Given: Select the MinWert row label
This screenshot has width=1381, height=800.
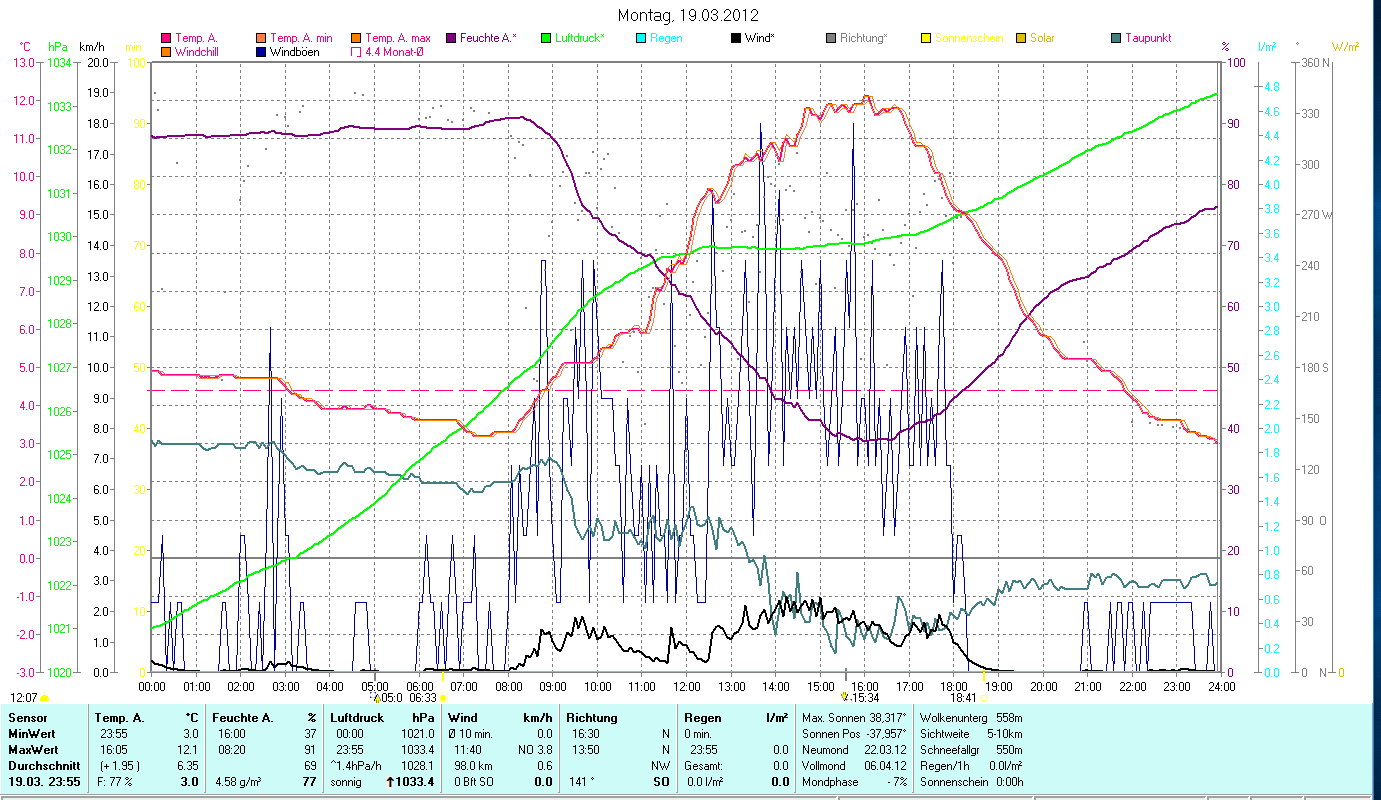Looking at the screenshot, I should click(32, 734).
